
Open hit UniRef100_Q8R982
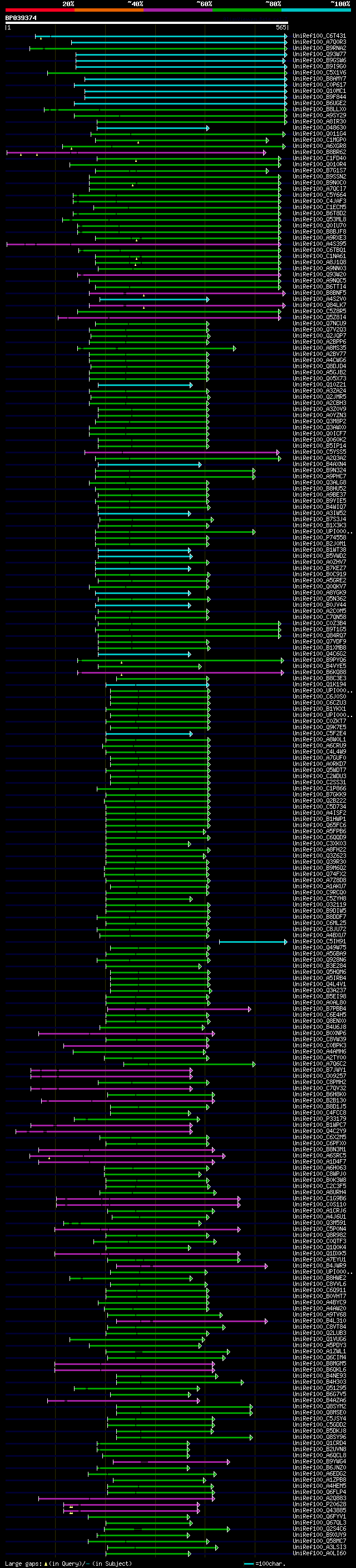319,1235
